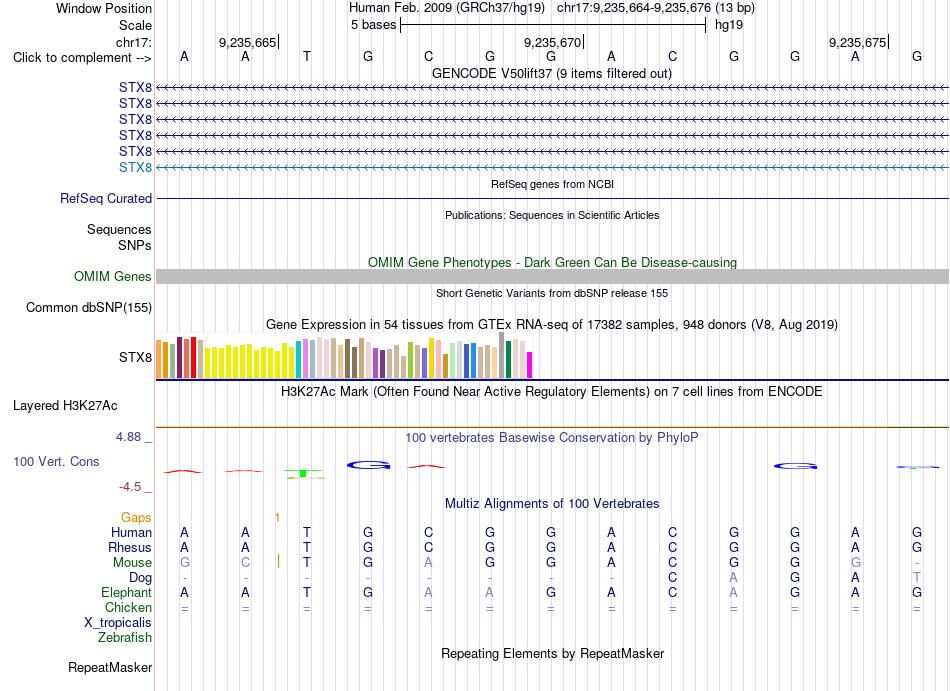The height and width of the screenshot is (691, 950).
Task: Click the -4.5 lower scale value
Action: tap(130, 487)
